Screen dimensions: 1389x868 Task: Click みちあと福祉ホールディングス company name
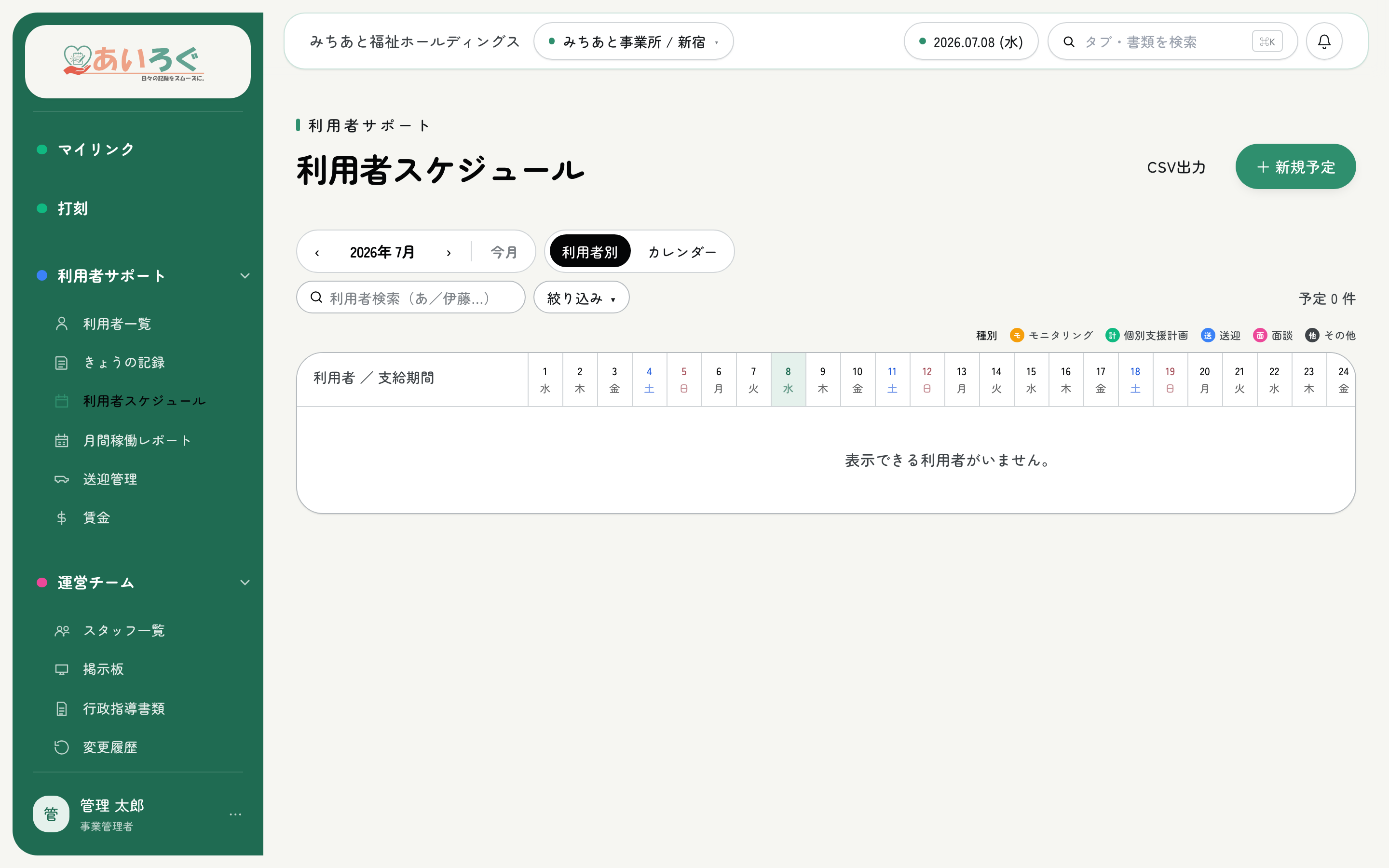coord(415,41)
